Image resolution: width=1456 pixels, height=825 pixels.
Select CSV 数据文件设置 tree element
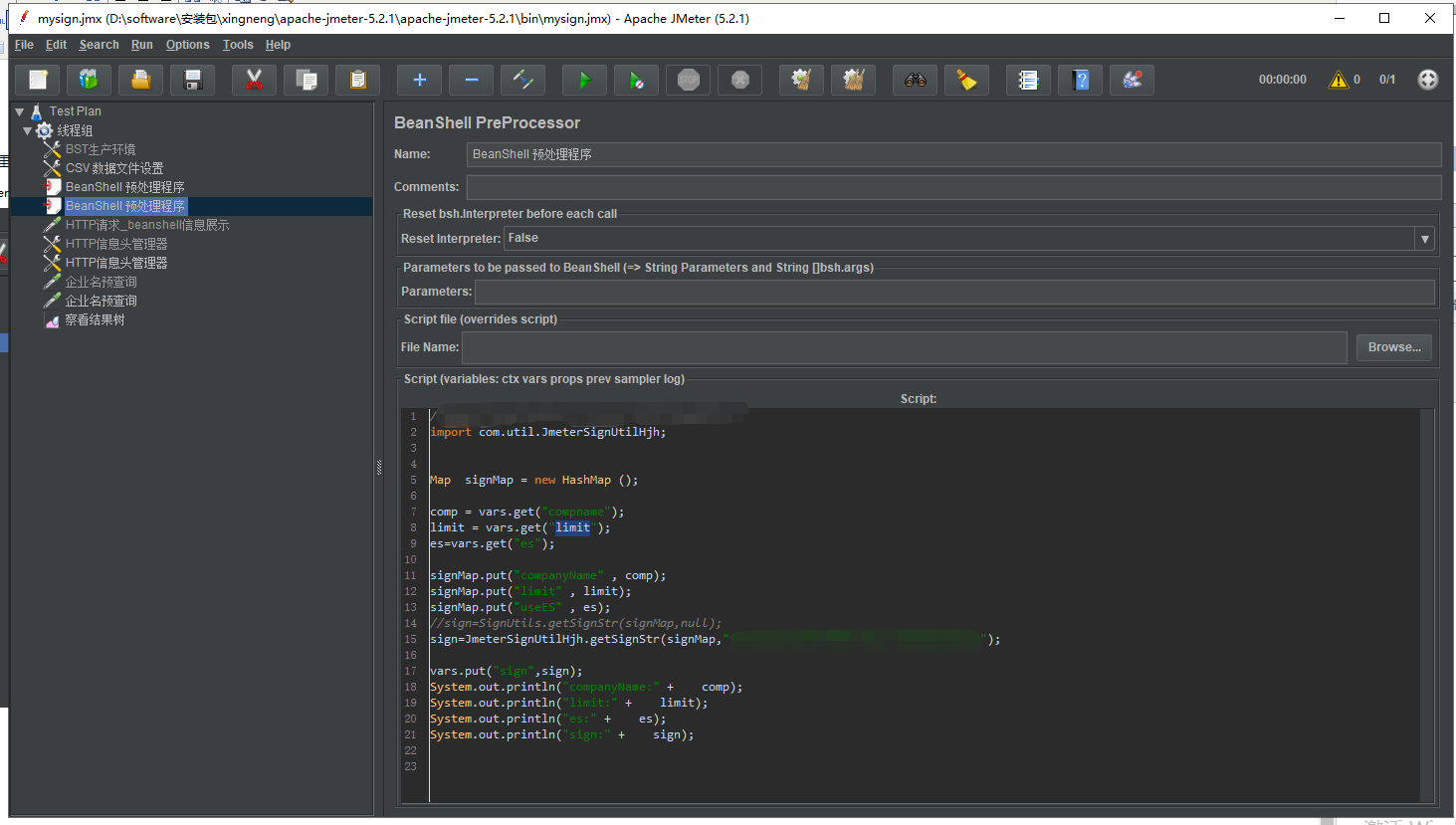113,168
